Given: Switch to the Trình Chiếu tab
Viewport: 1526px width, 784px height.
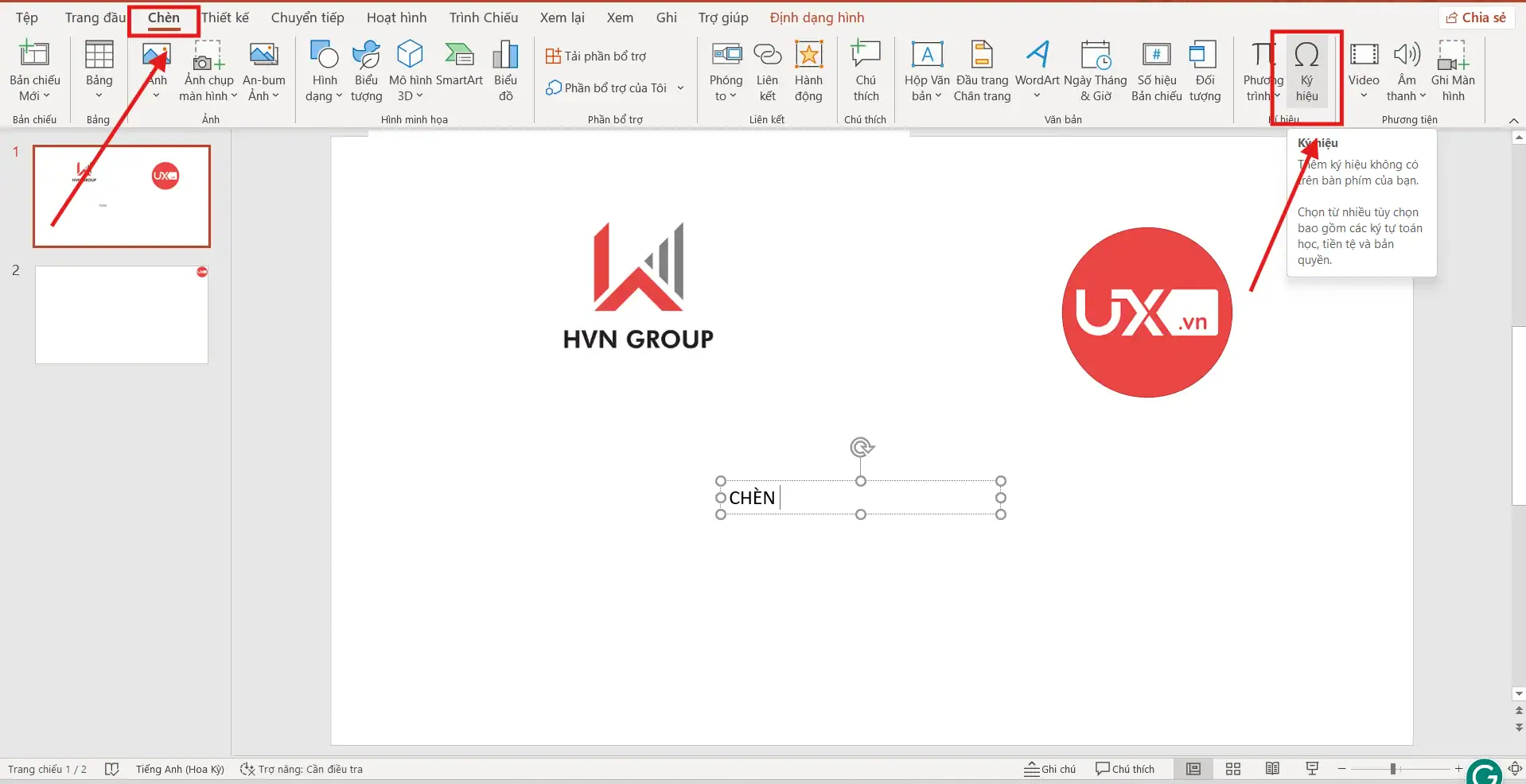Looking at the screenshot, I should point(483,17).
